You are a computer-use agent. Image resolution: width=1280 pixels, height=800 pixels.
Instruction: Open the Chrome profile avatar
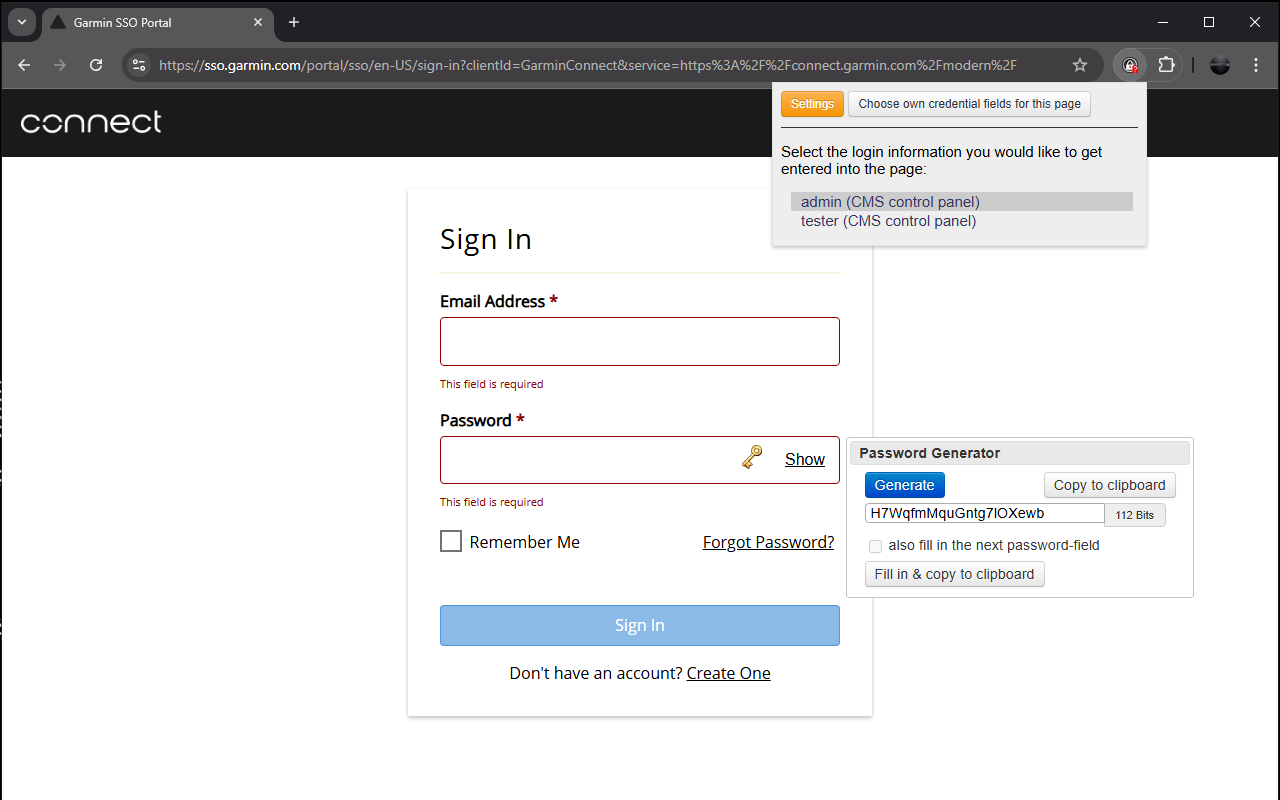[x=1220, y=65]
